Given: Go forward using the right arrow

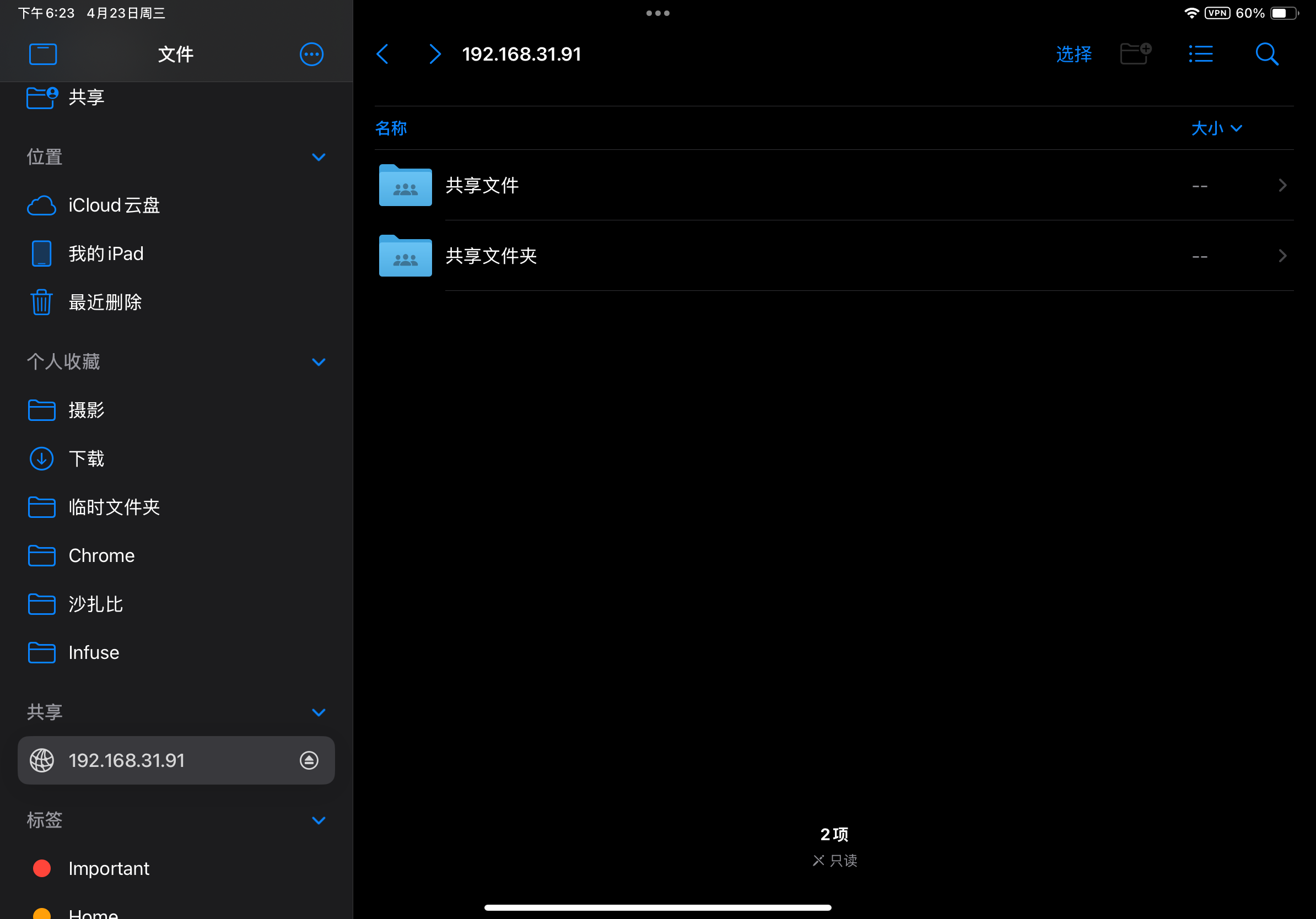Looking at the screenshot, I should coord(434,55).
